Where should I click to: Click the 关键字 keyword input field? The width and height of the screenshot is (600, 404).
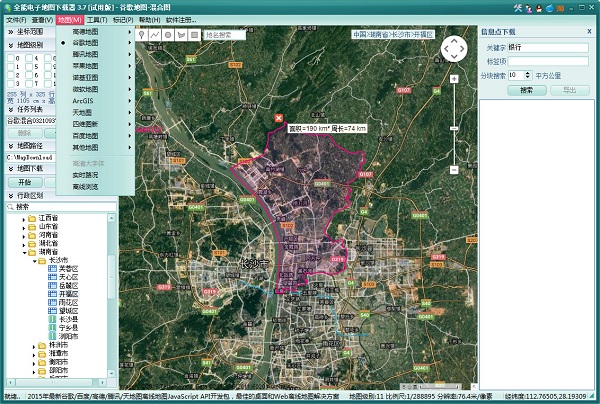tap(548, 47)
